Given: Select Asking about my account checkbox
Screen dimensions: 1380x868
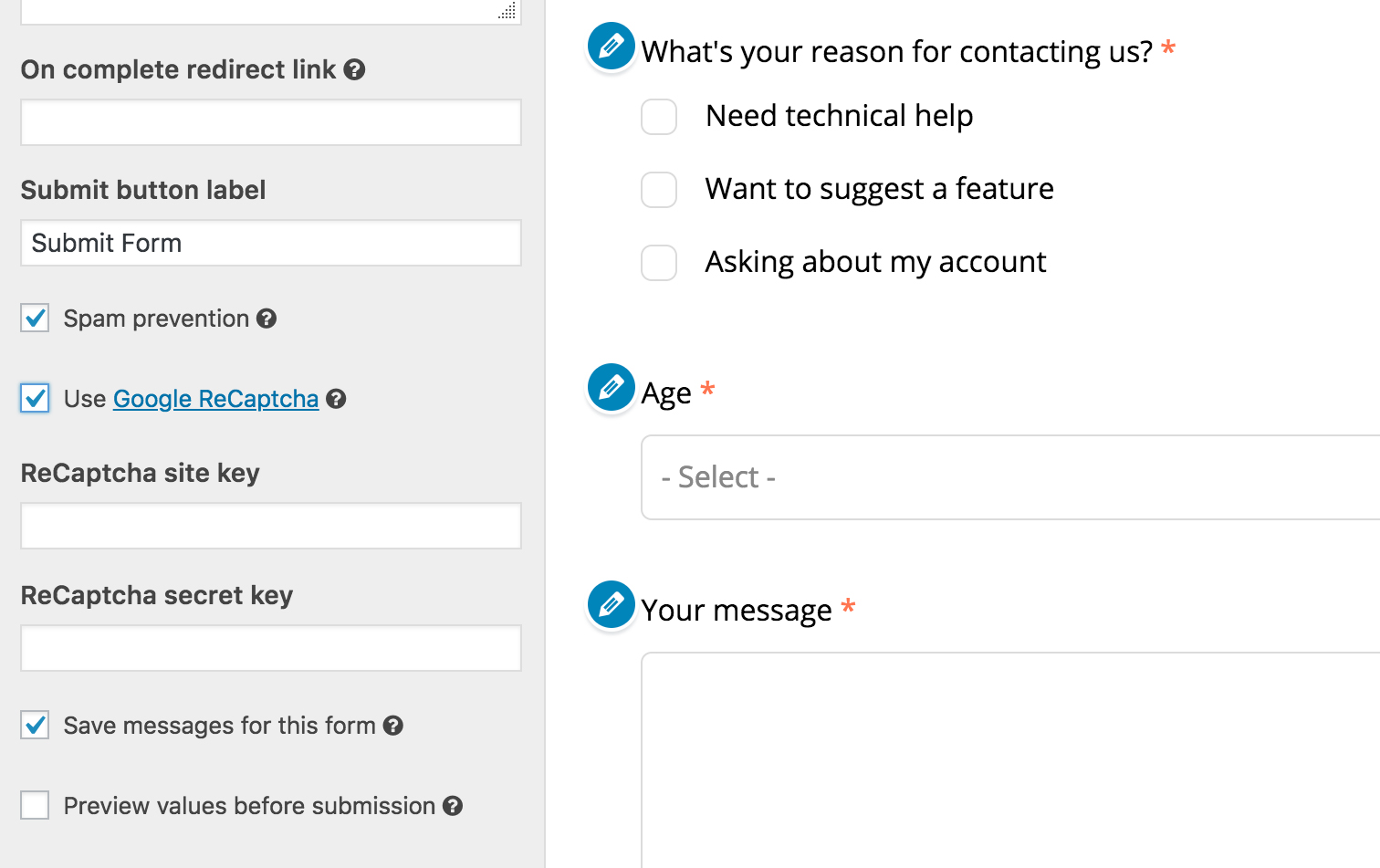Looking at the screenshot, I should click(659, 263).
